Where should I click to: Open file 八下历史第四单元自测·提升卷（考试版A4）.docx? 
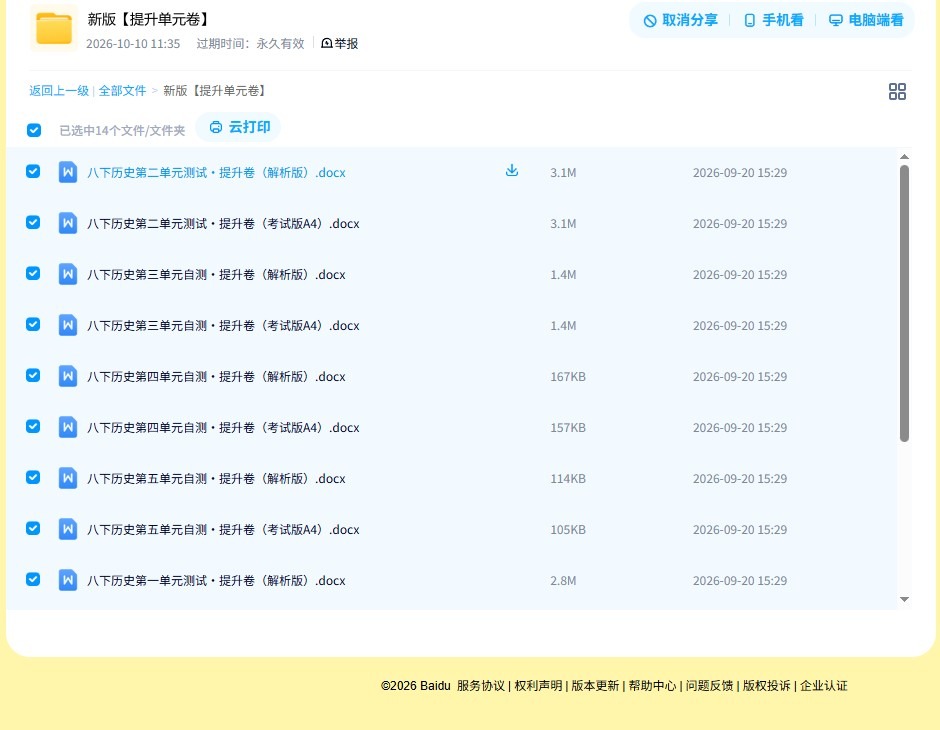click(223, 427)
